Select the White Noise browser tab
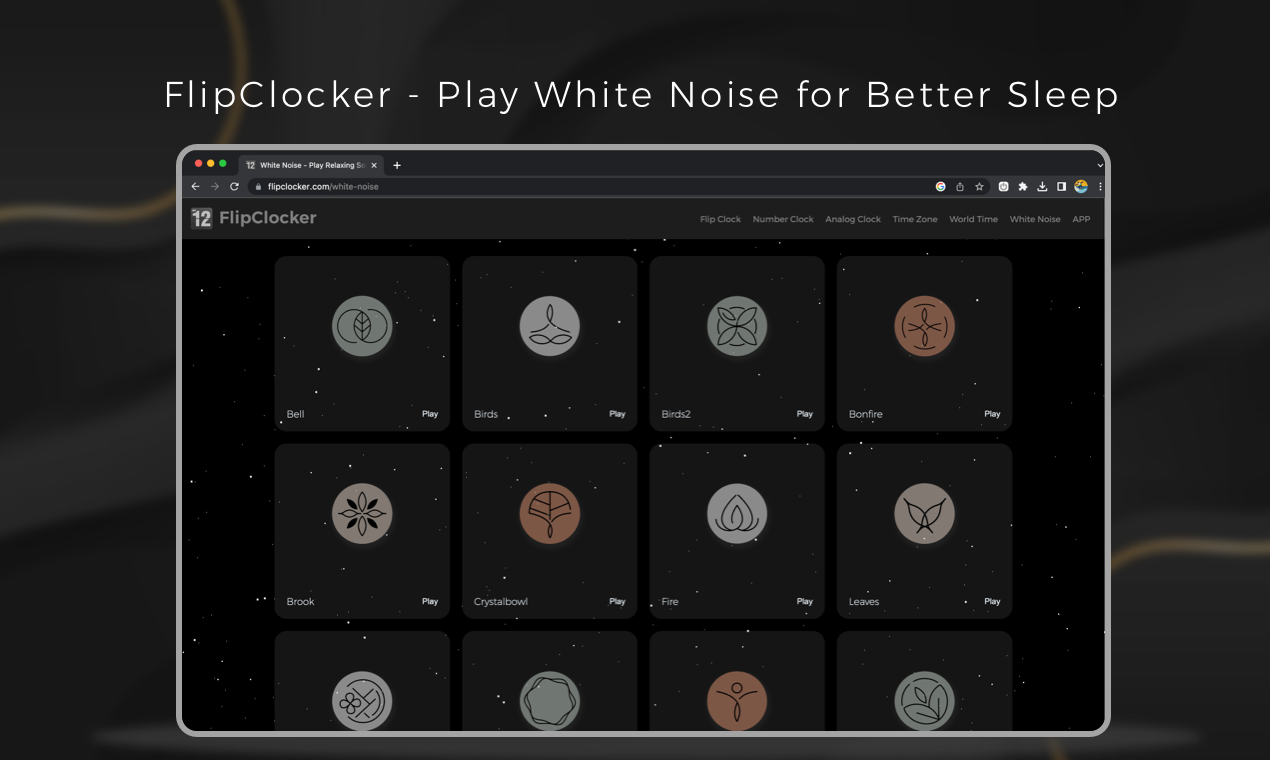This screenshot has width=1270, height=760. coord(311,165)
